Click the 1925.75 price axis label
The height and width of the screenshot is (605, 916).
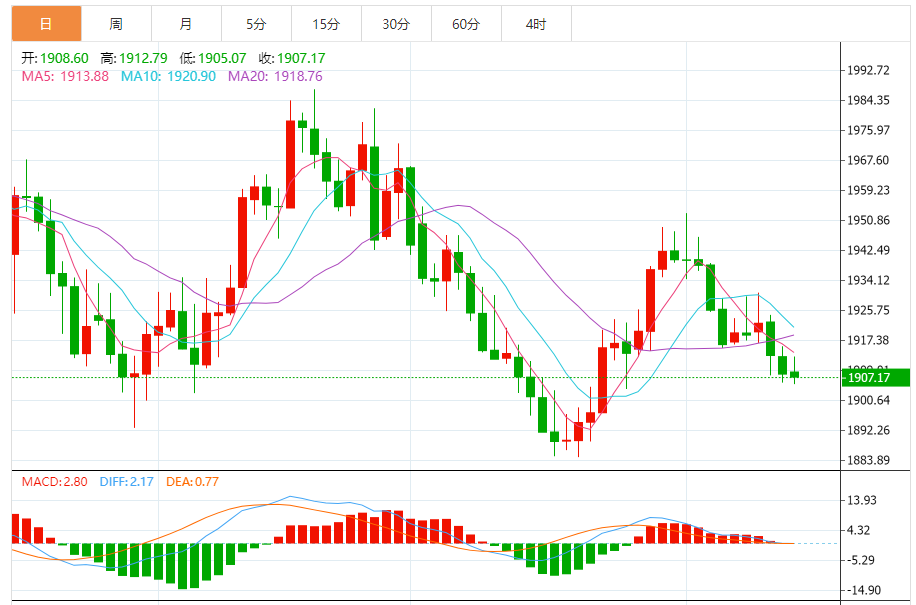coord(868,310)
